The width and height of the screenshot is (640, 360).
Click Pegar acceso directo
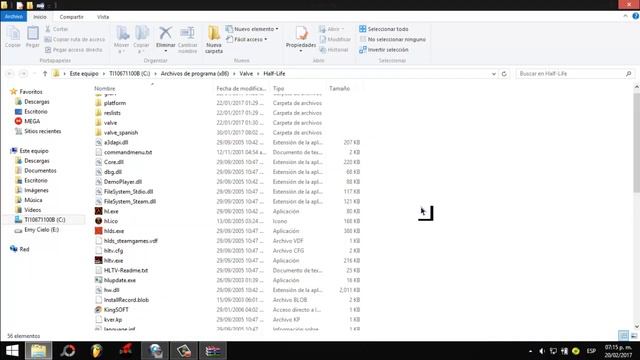(73, 50)
